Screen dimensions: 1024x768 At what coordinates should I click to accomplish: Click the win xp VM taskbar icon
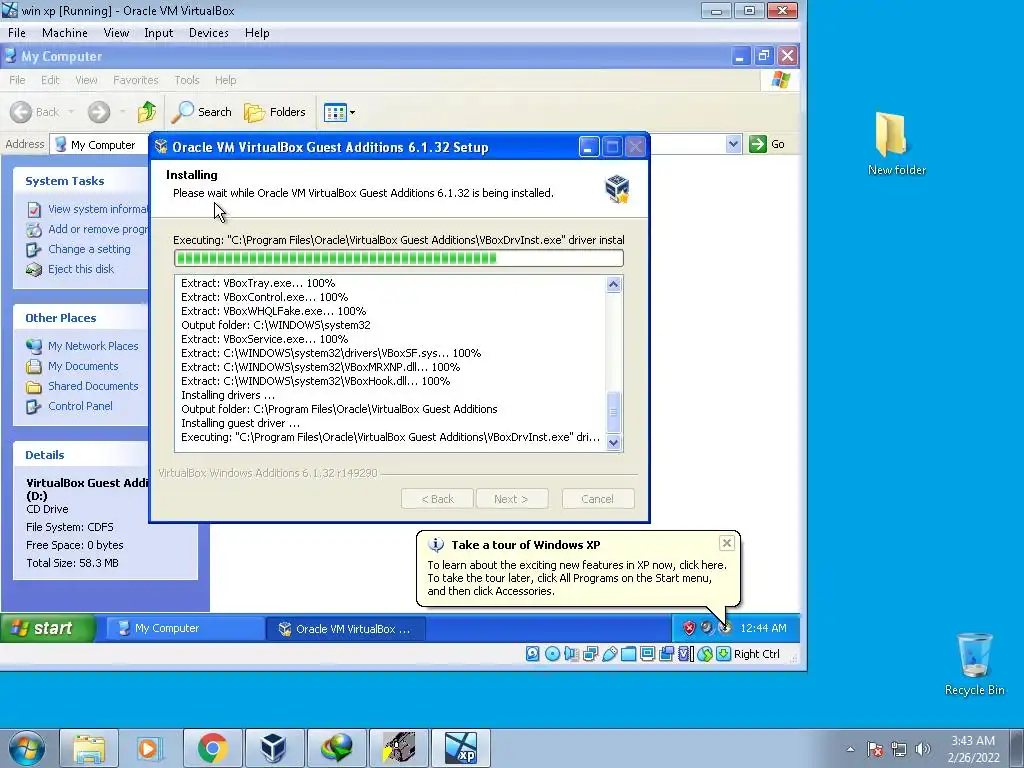(461, 748)
